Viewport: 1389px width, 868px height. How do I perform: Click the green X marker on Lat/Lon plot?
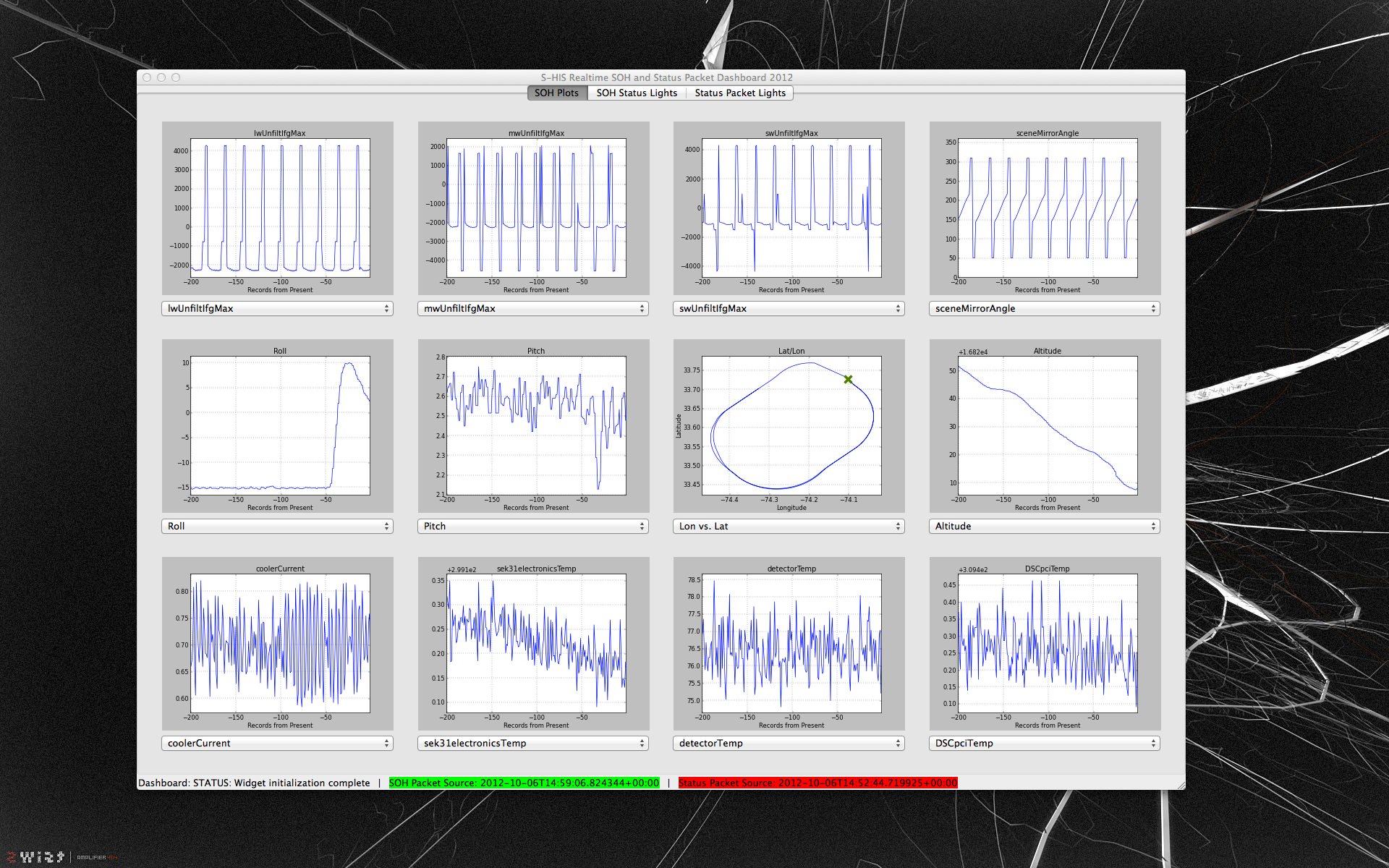pos(848,379)
